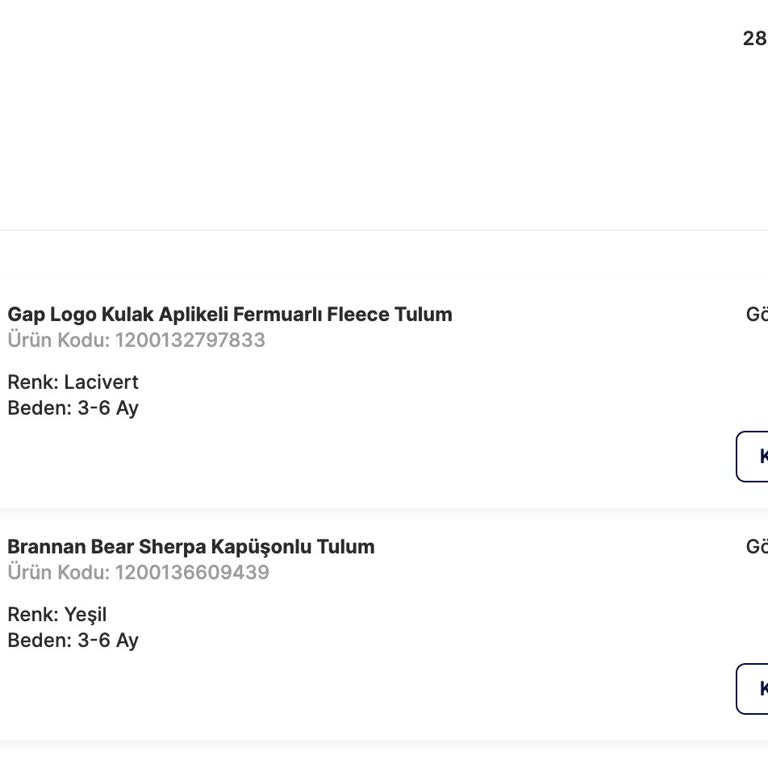Select the Lacivert color value text
Screen dimensions: 768x768
tap(101, 382)
